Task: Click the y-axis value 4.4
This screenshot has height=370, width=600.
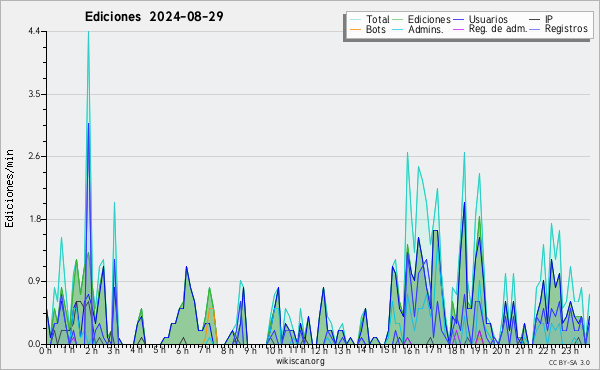Action: click(x=34, y=31)
